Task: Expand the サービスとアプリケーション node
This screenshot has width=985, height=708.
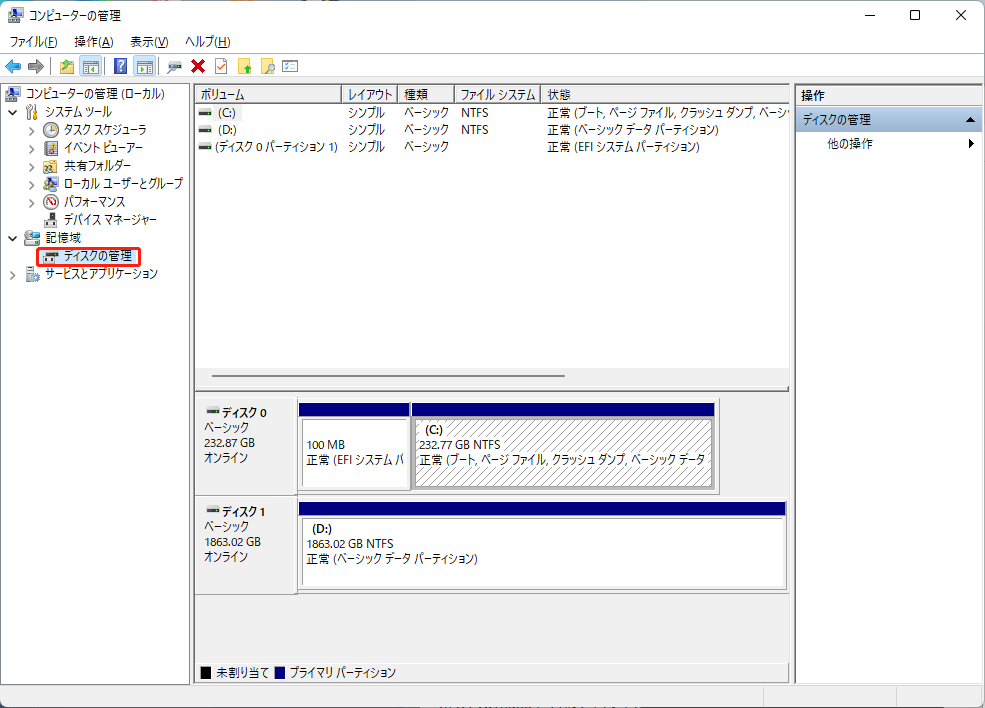Action: click(x=13, y=274)
